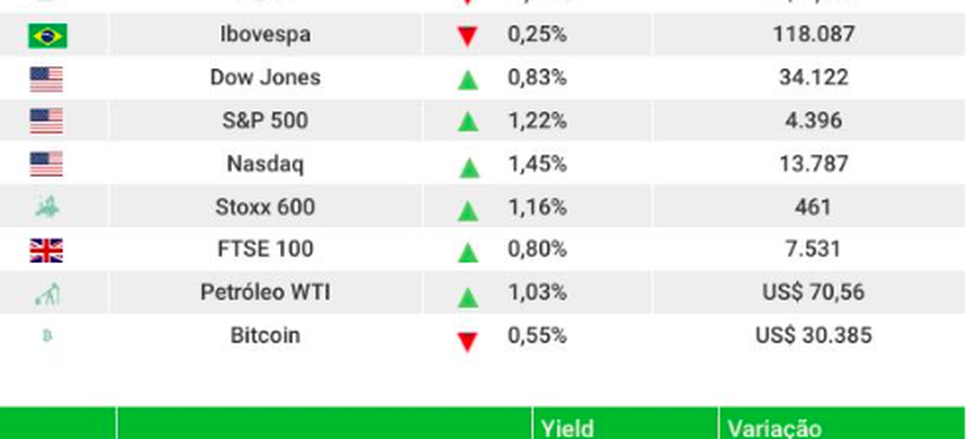The image size is (971, 439).
Task: Select the US flag in the Nasdaq row
Action: click(x=46, y=165)
